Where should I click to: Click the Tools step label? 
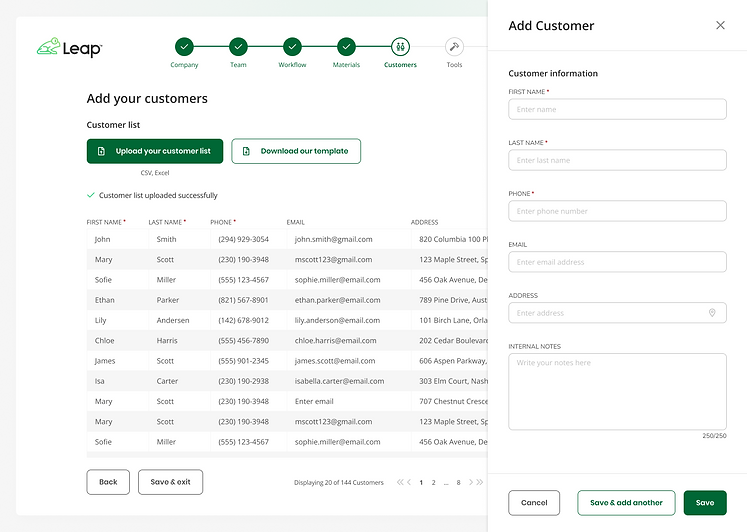[x=454, y=65]
